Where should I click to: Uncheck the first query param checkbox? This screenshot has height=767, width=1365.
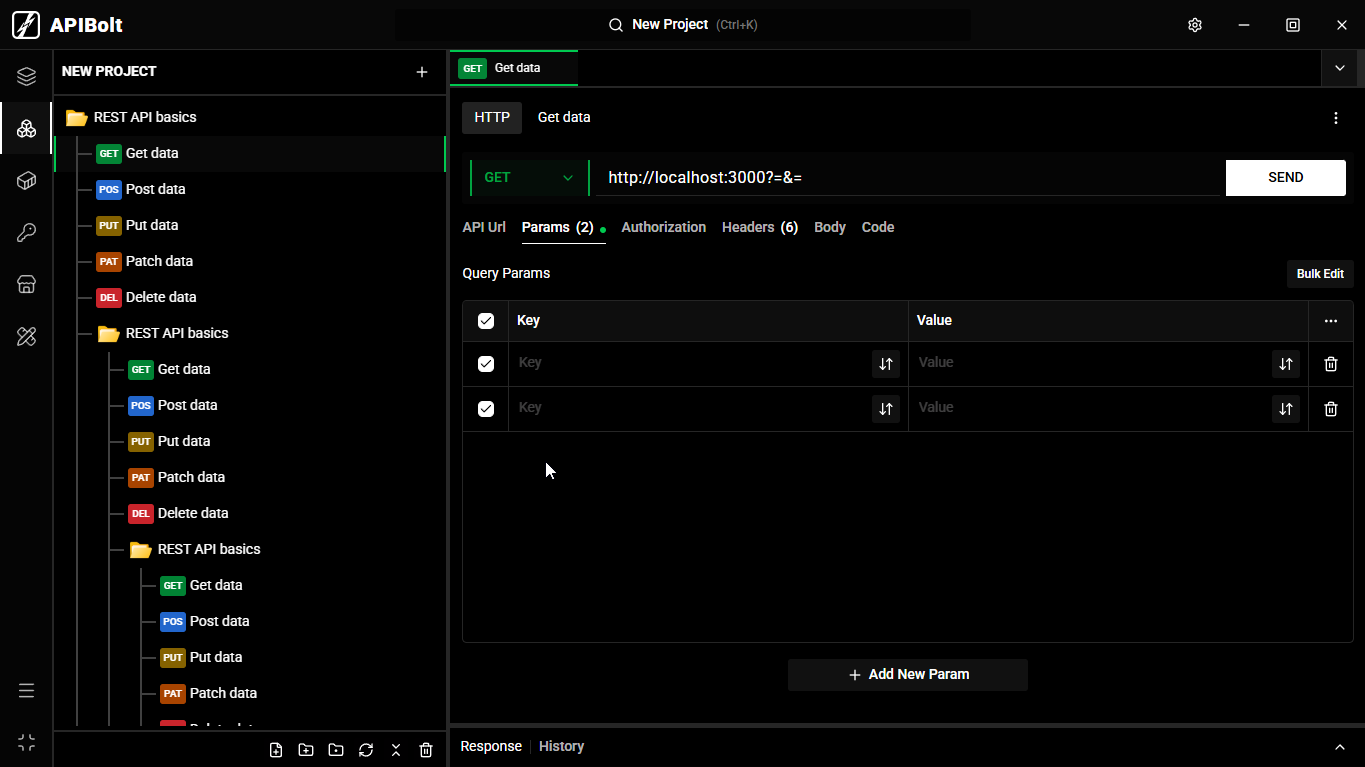pyautogui.click(x=486, y=364)
